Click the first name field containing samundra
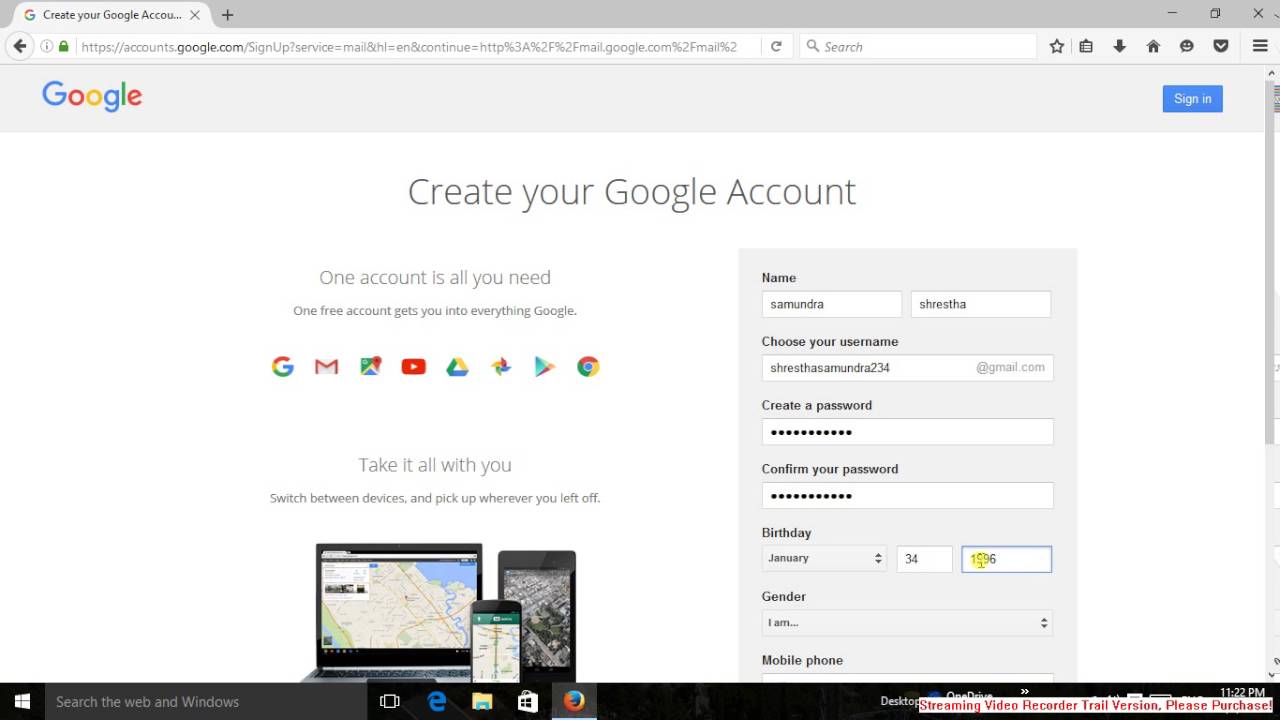 click(831, 304)
